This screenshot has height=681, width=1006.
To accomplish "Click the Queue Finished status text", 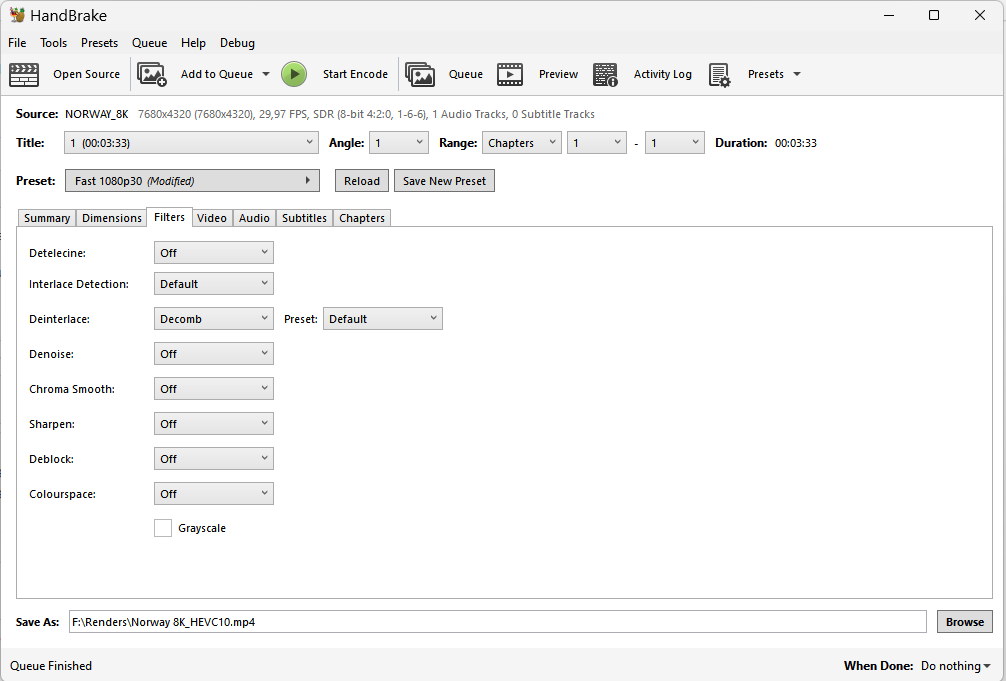I will [x=51, y=666].
